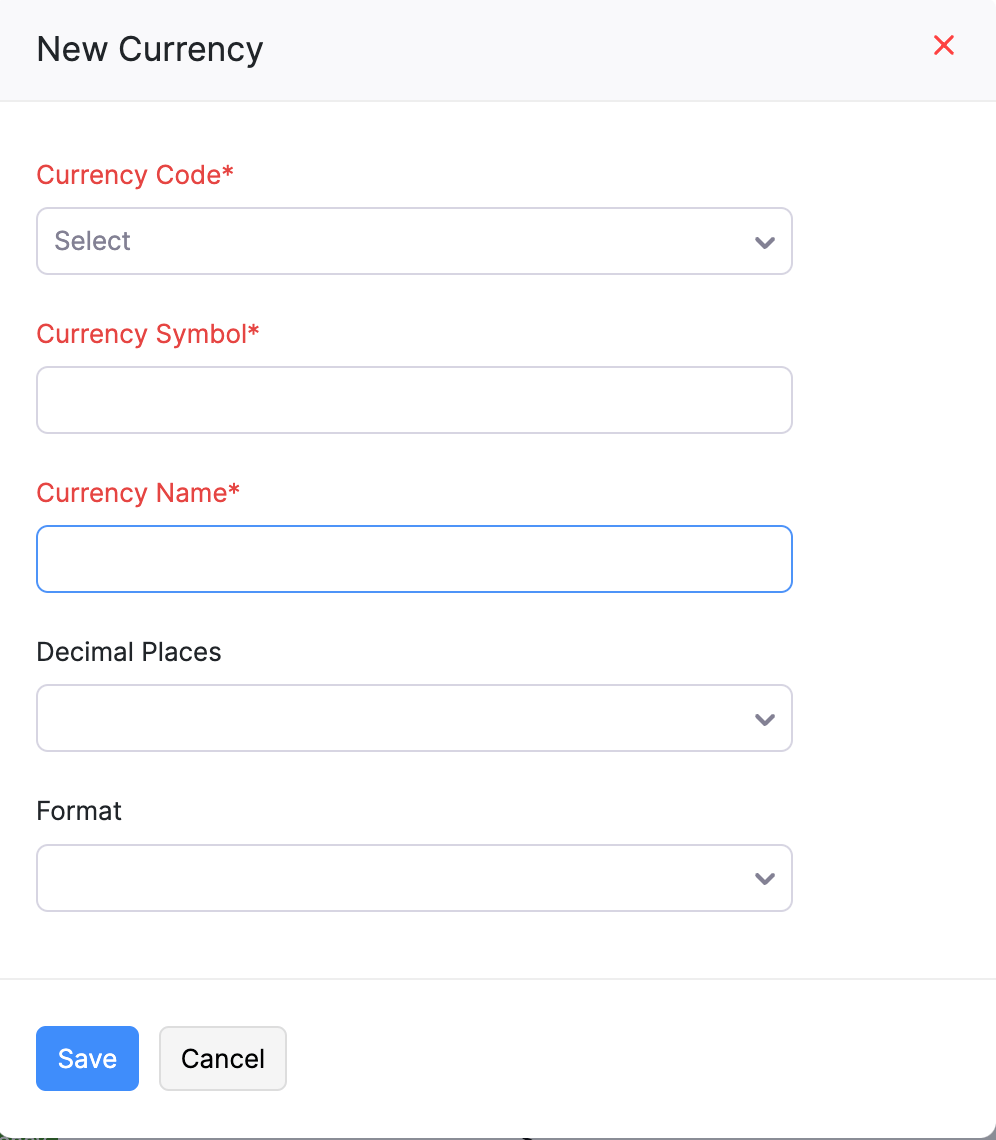The height and width of the screenshot is (1140, 996).
Task: Save the new currency
Action: point(87,1058)
